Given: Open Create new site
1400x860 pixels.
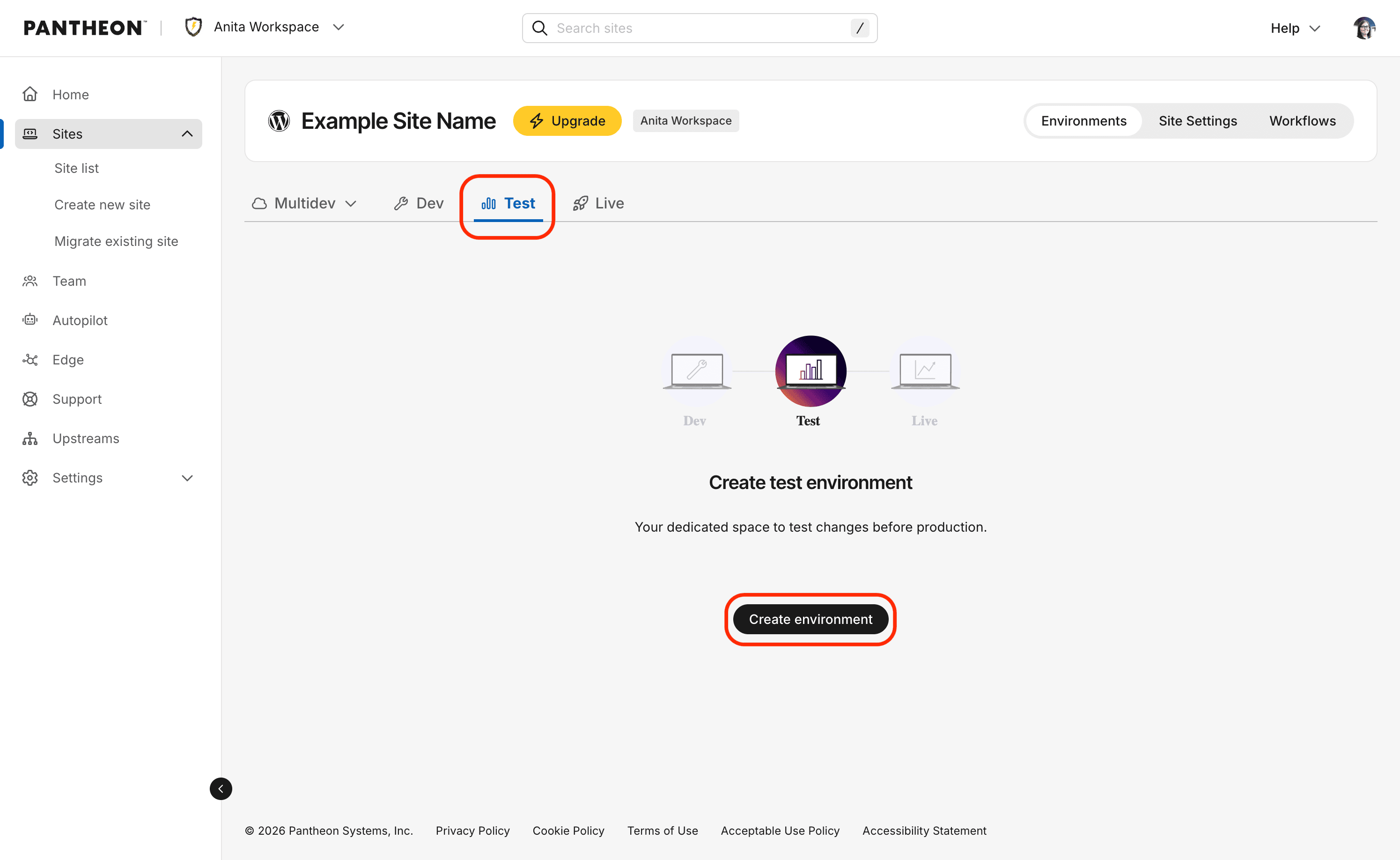Looking at the screenshot, I should pyautogui.click(x=103, y=205).
